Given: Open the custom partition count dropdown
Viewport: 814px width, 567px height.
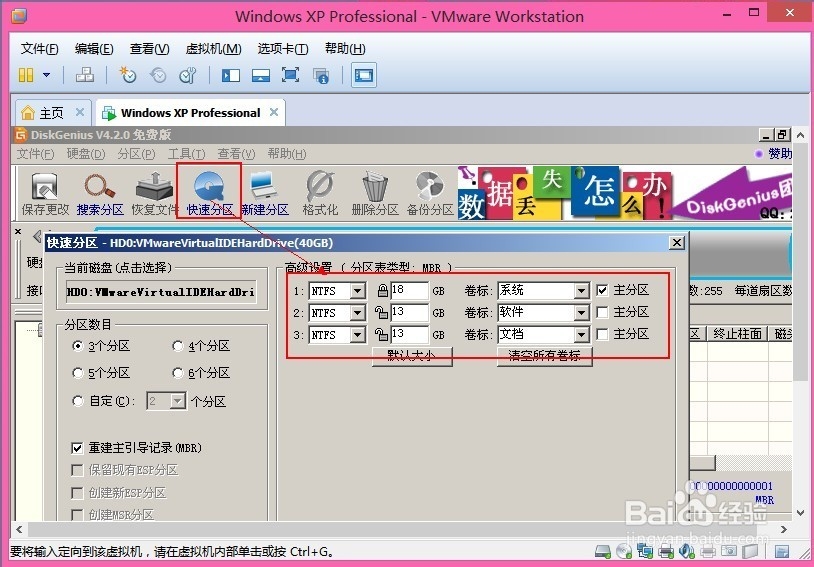Looking at the screenshot, I should point(178,401).
